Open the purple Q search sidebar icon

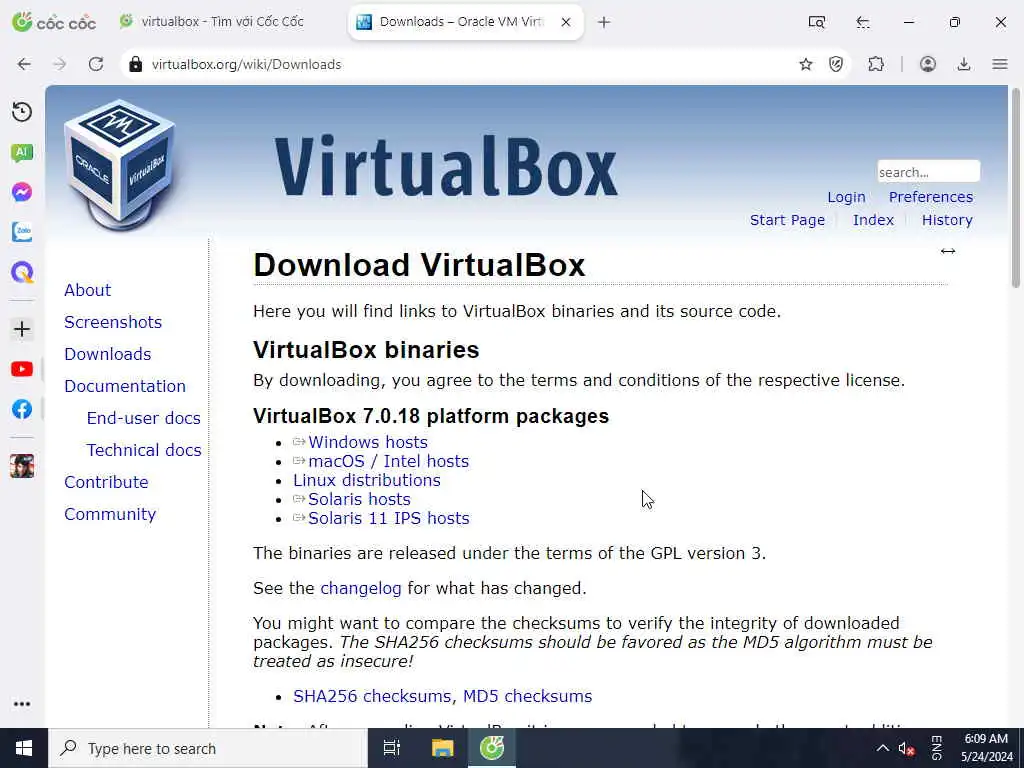point(22,272)
